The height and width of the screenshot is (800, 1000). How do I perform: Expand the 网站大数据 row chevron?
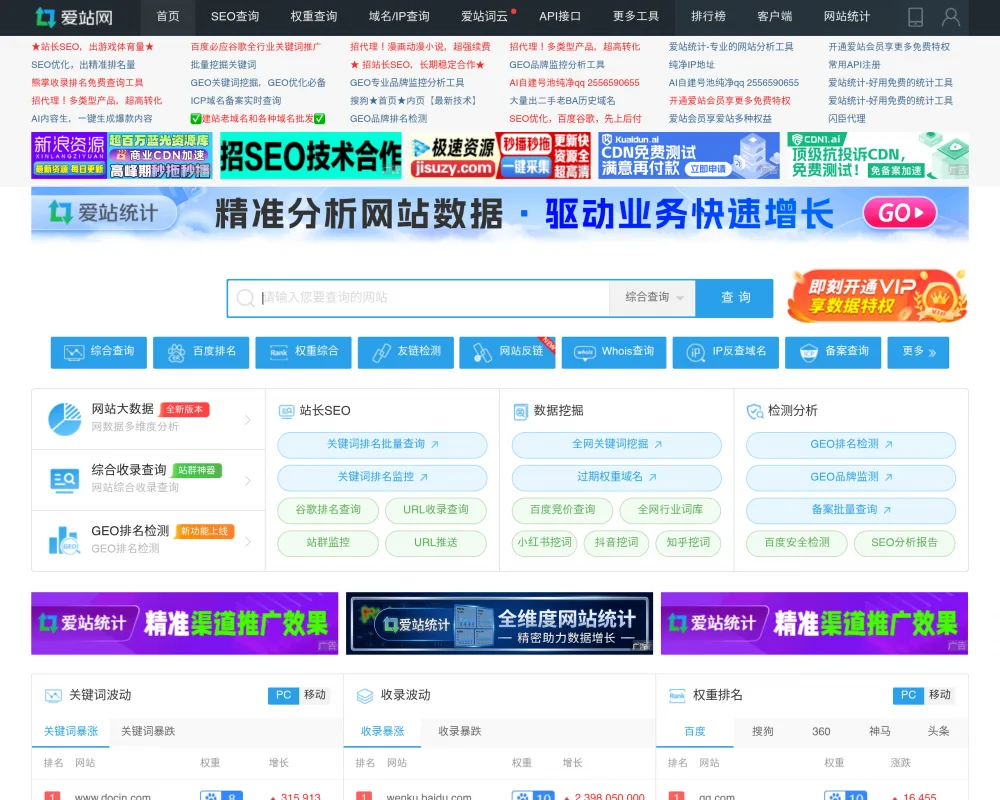click(x=247, y=420)
